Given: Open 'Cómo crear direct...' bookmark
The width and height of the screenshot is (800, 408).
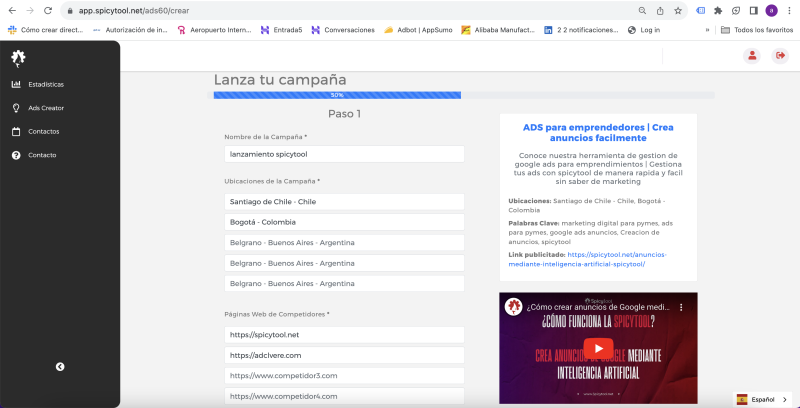Looking at the screenshot, I should click(45, 30).
